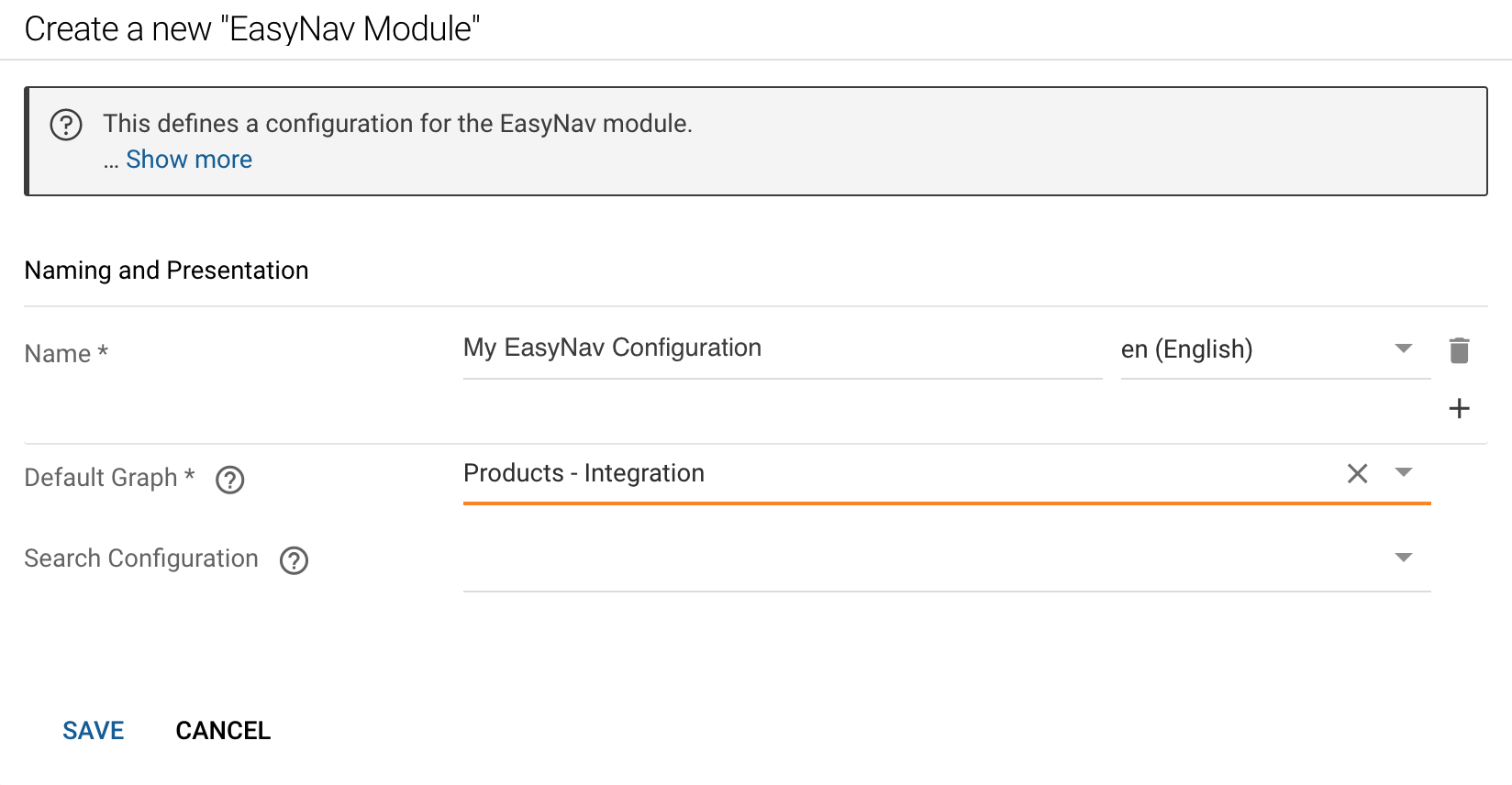Viewport: 1512px width, 785px height.
Task: Click the help icon in the info banner
Action: coord(66,125)
